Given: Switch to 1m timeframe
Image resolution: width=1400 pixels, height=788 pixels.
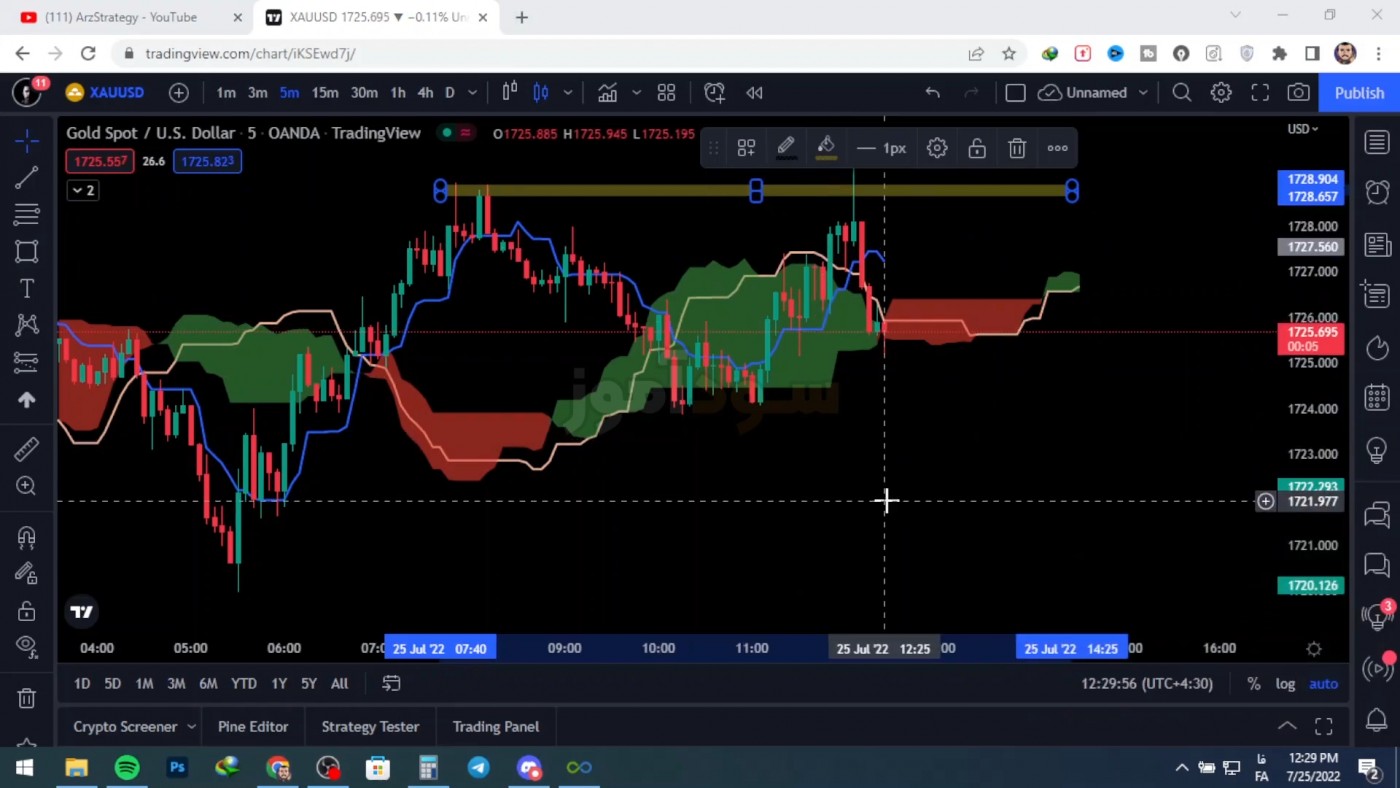Looking at the screenshot, I should pos(226,92).
